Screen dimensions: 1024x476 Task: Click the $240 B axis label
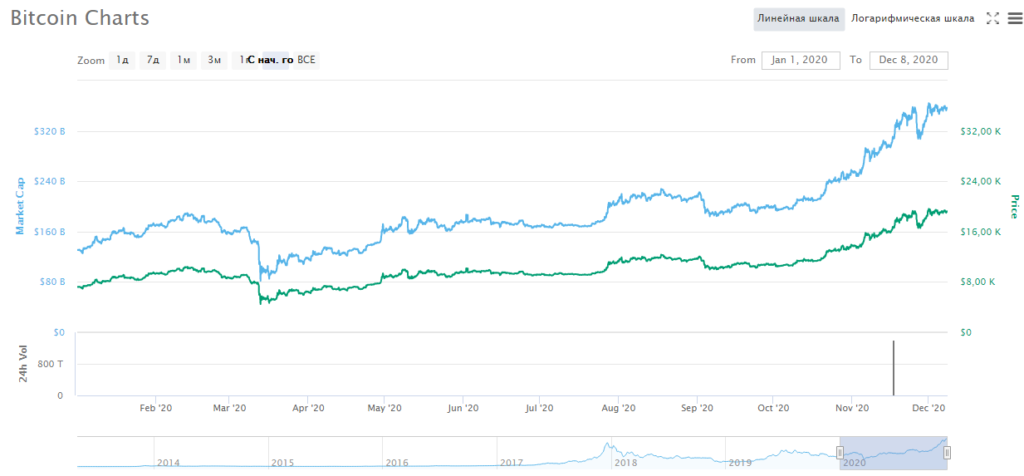[50, 182]
